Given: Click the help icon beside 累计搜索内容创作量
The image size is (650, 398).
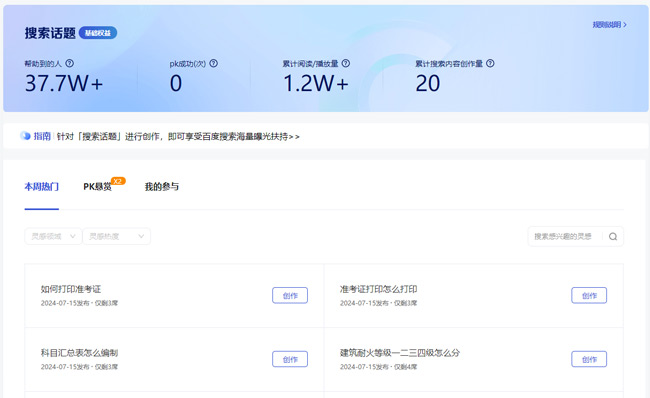Looking at the screenshot, I should [x=490, y=63].
